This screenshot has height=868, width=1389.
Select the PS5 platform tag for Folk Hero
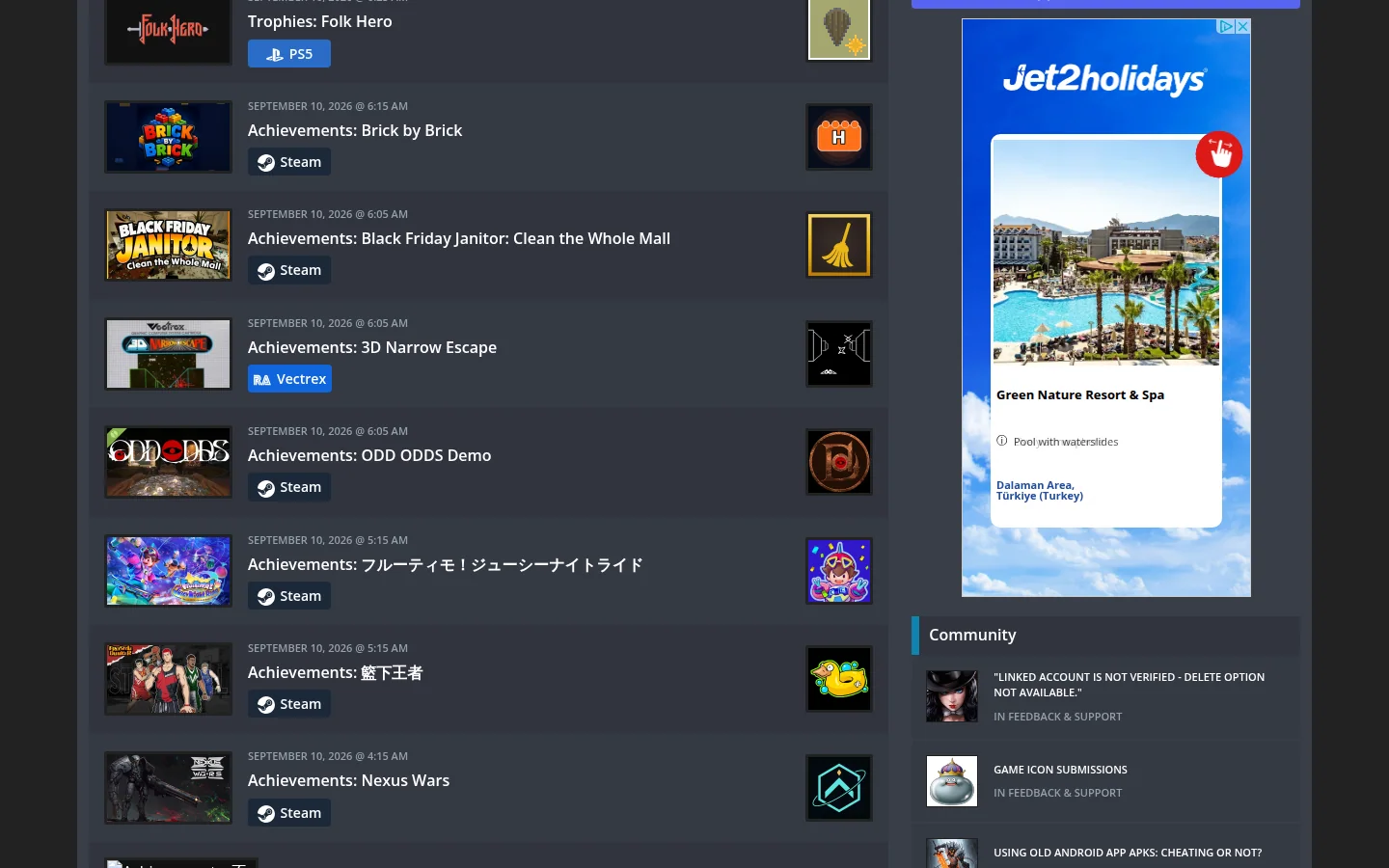289,54
